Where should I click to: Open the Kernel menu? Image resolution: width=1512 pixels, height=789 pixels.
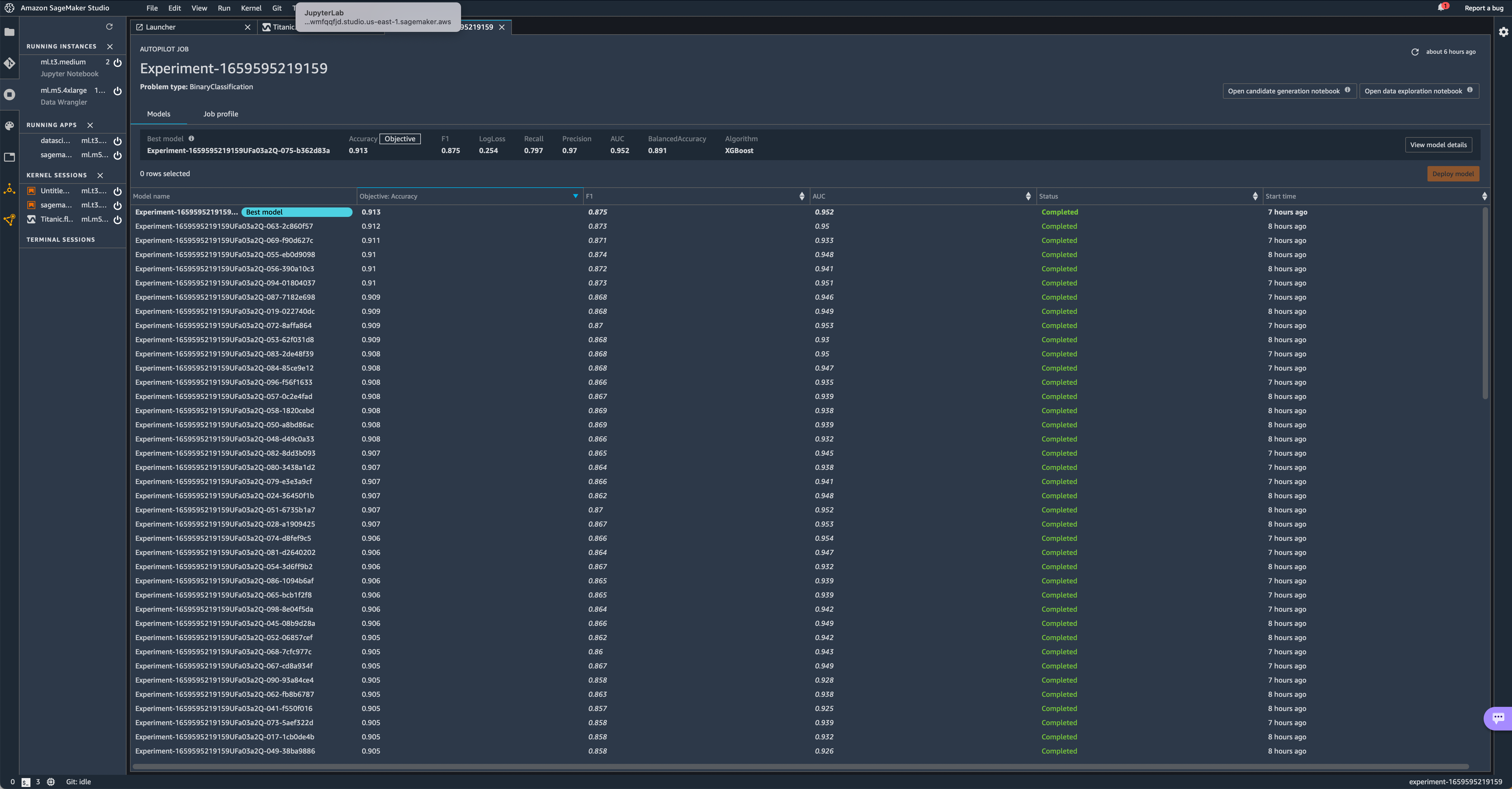(251, 8)
